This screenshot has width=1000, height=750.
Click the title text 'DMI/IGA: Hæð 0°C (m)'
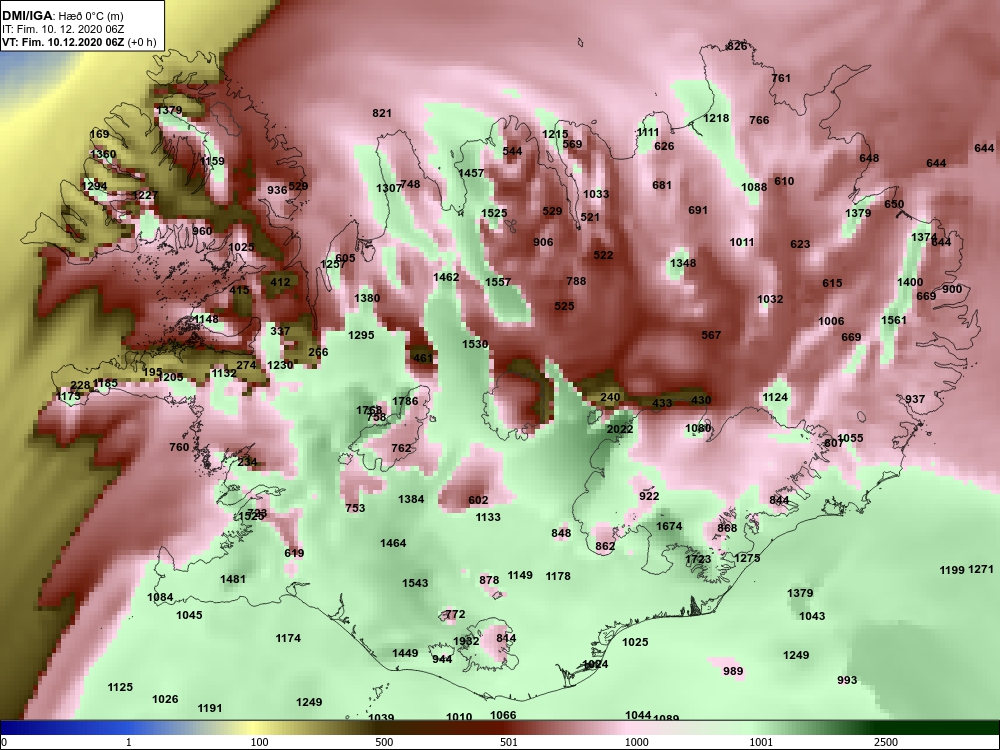click(62, 16)
